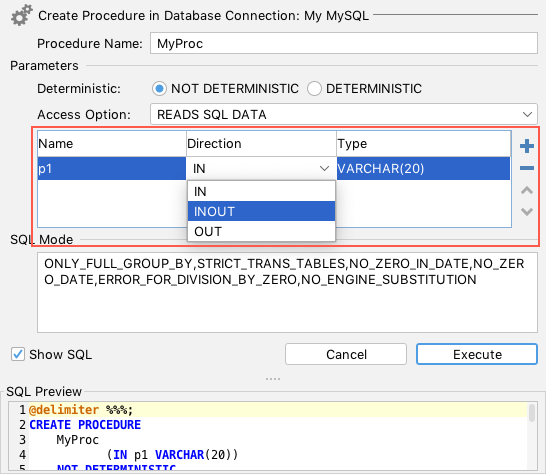546x474 pixels.
Task: Select NOT DETERMINISTIC radio button
Action: 159,88
